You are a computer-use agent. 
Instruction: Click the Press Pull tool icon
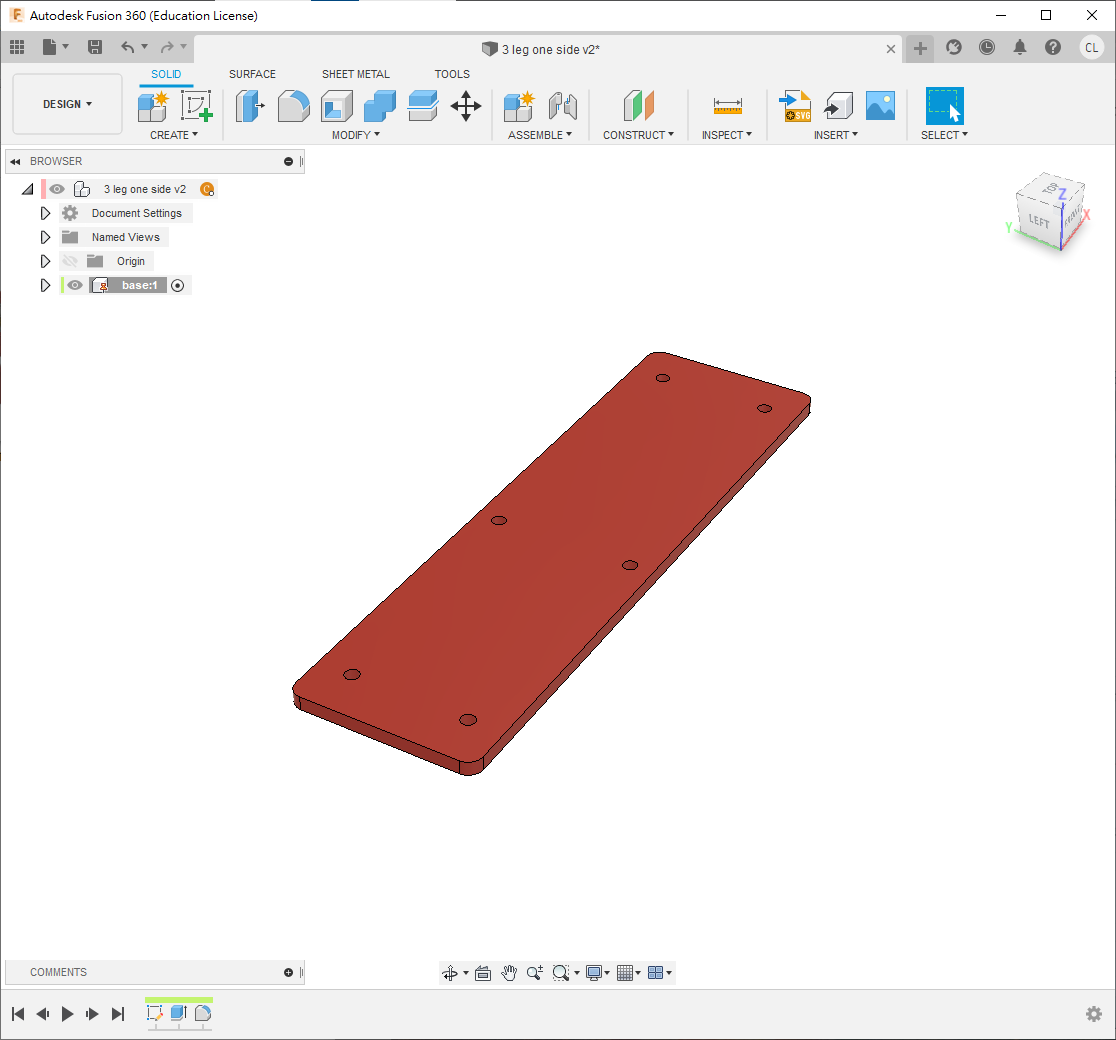[249, 105]
